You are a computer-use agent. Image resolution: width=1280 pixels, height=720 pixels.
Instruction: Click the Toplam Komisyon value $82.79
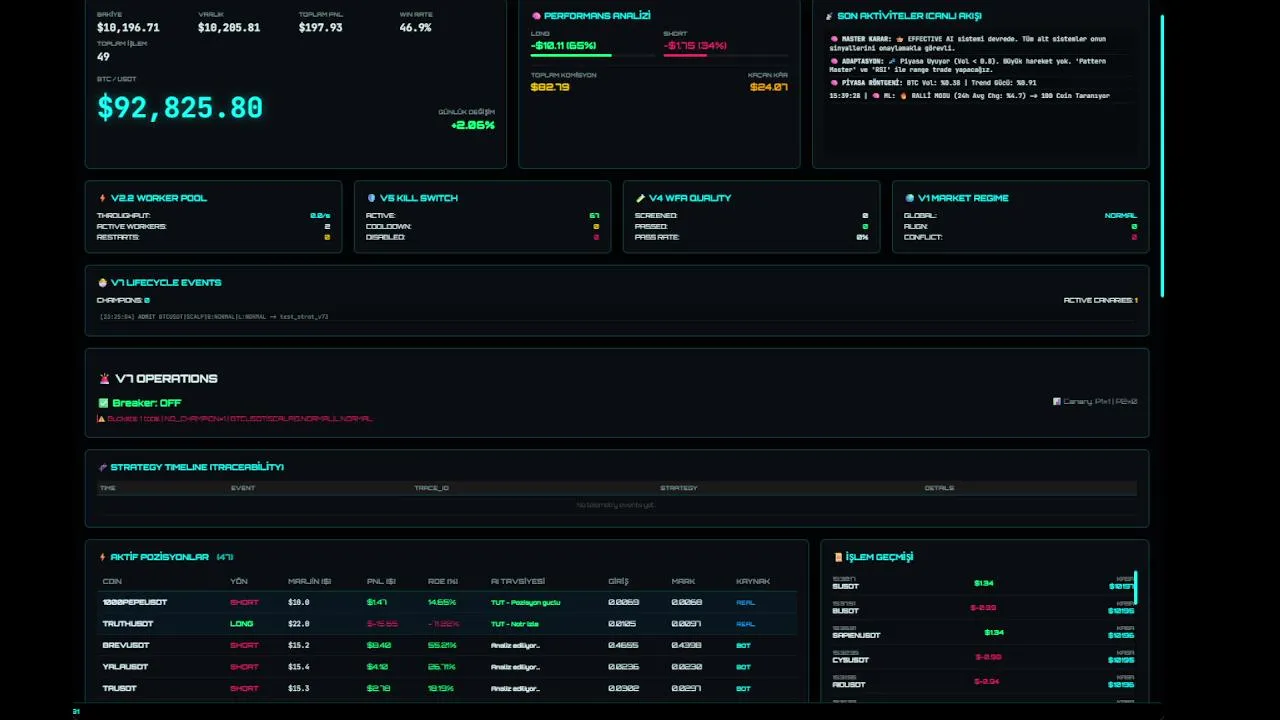(550, 87)
